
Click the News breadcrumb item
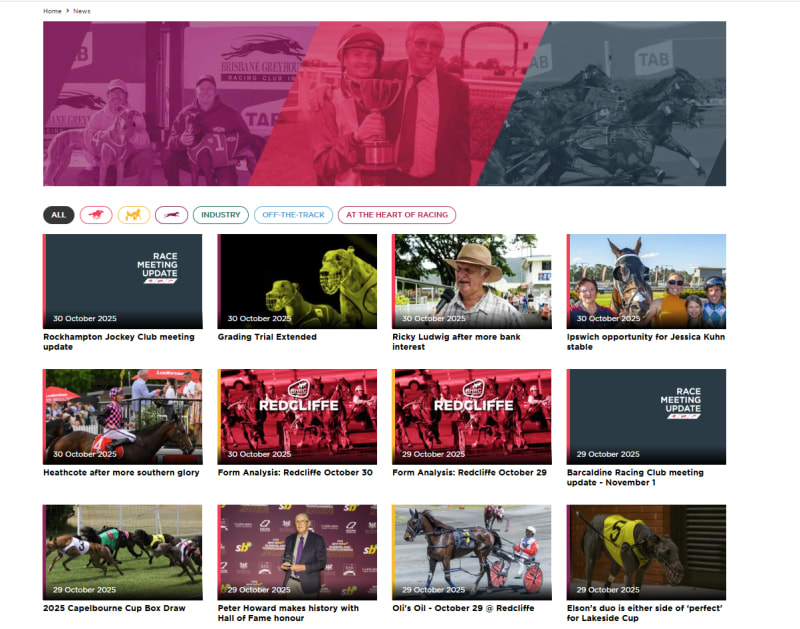point(82,11)
